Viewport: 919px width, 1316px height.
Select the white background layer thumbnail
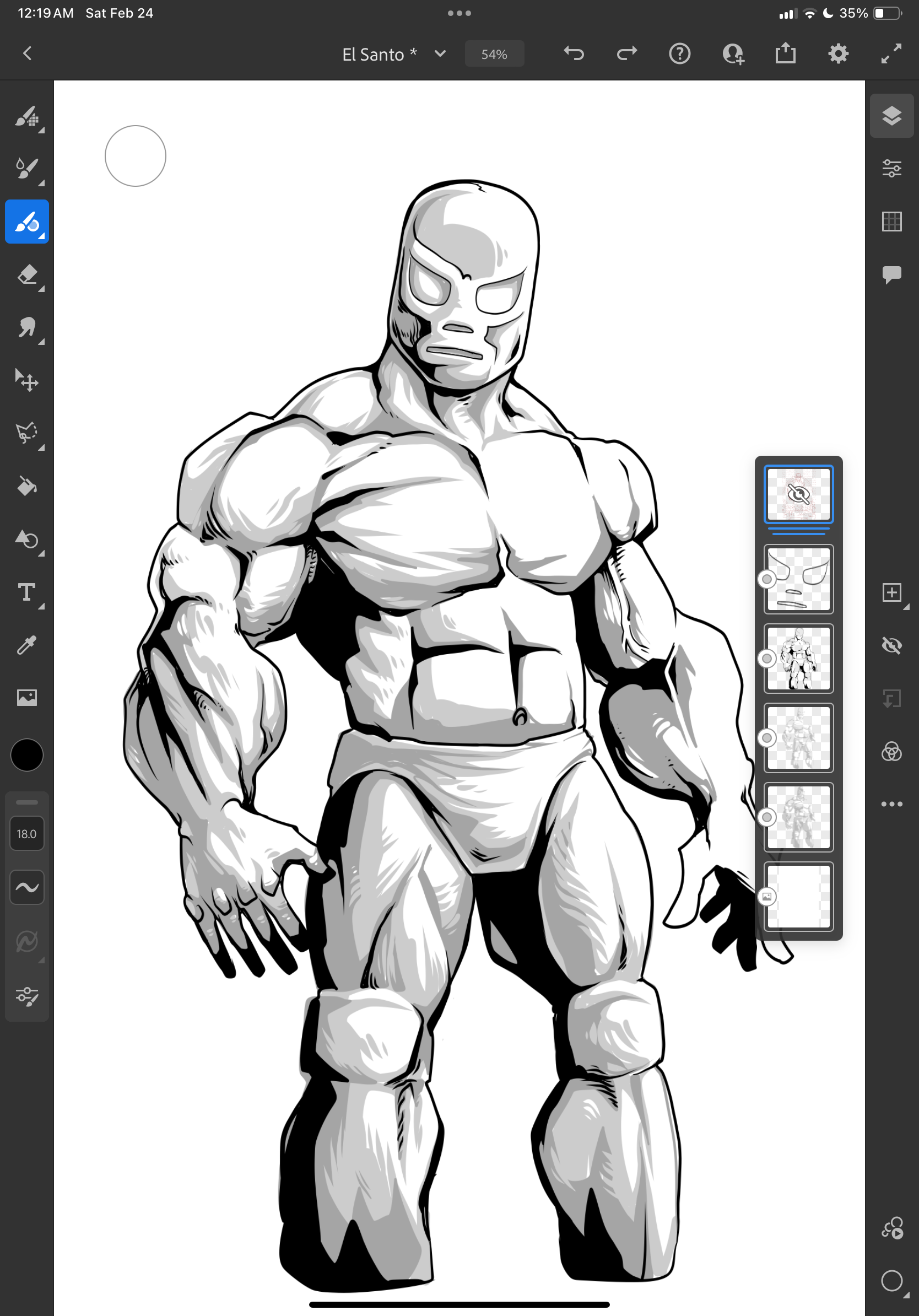(x=798, y=897)
